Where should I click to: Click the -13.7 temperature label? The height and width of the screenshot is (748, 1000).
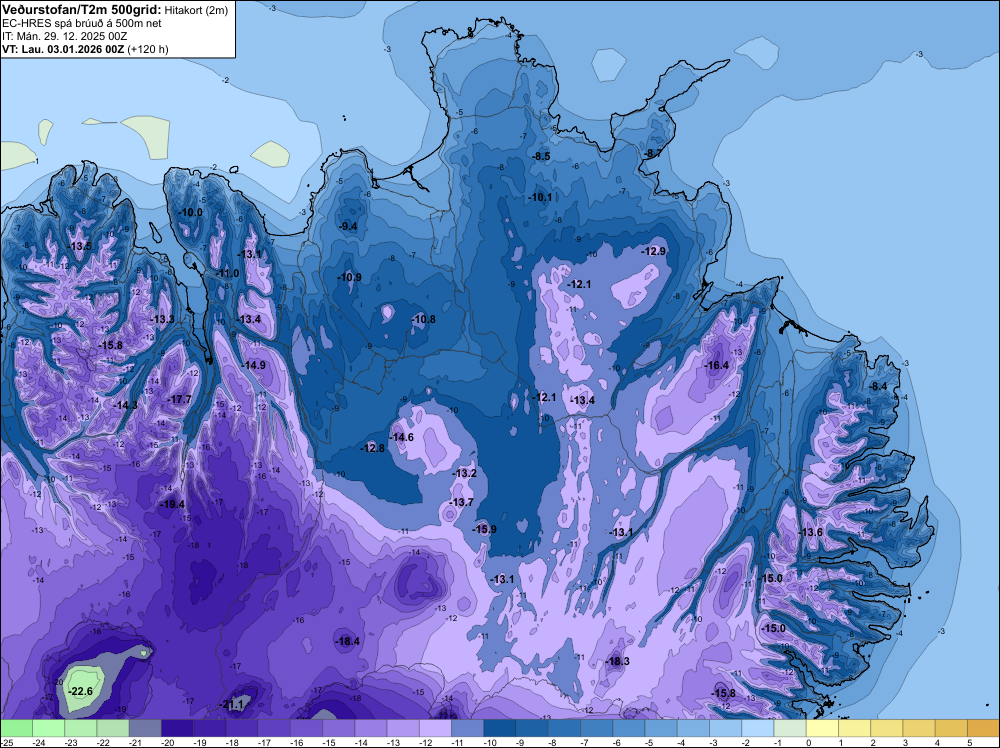click(x=462, y=502)
